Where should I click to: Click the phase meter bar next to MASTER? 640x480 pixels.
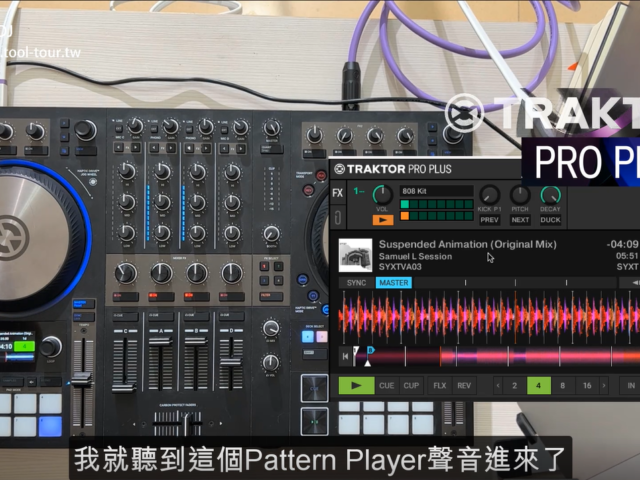tap(515, 283)
